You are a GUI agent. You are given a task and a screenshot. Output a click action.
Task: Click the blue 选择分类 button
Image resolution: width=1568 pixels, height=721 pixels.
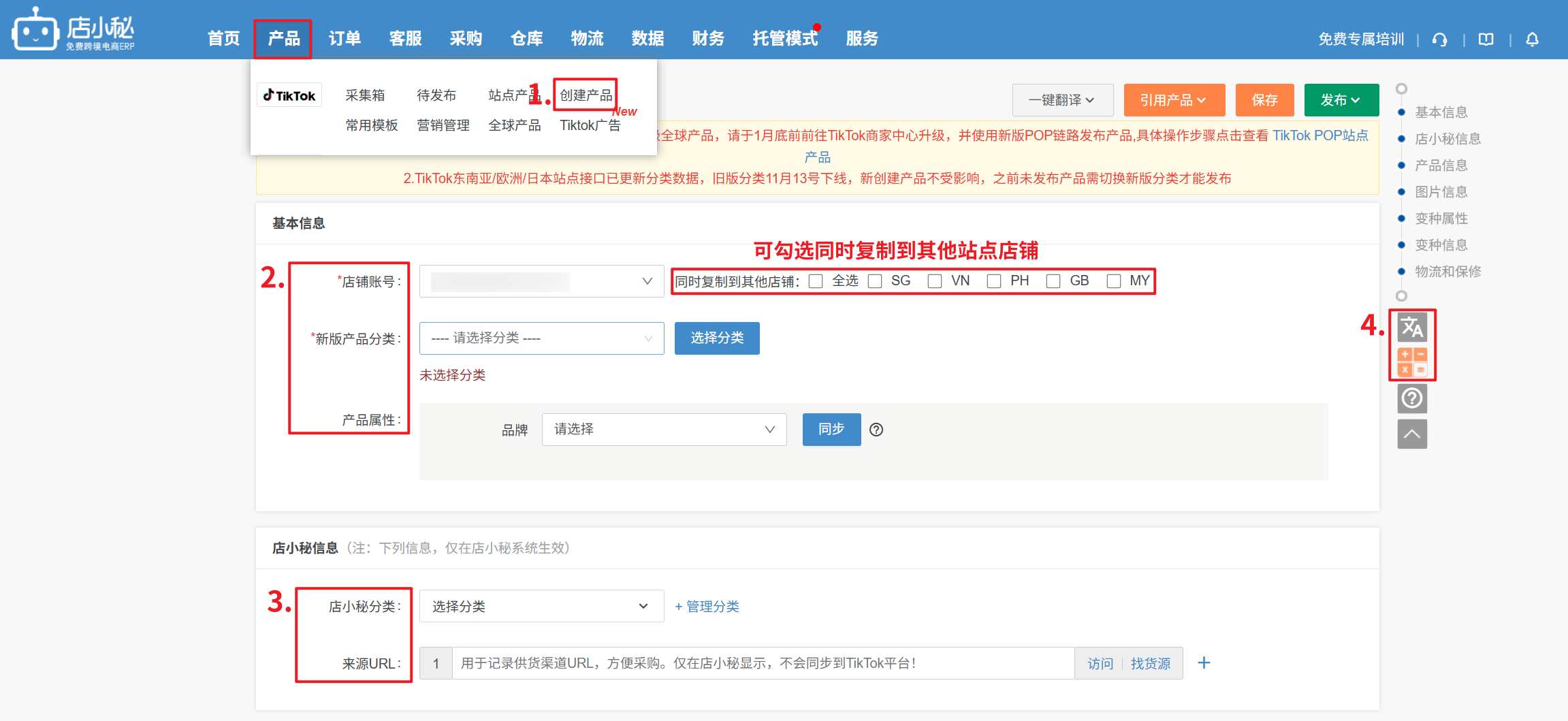717,338
